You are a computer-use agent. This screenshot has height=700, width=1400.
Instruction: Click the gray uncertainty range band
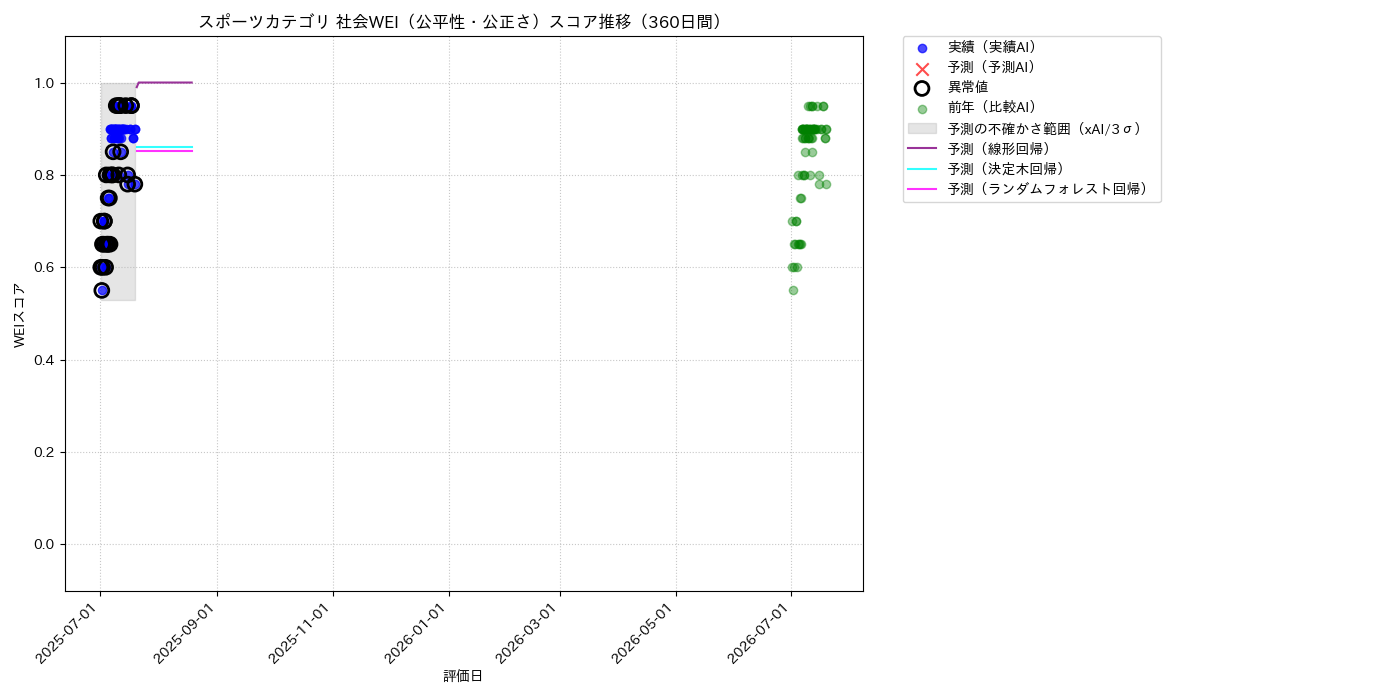[x=118, y=191]
